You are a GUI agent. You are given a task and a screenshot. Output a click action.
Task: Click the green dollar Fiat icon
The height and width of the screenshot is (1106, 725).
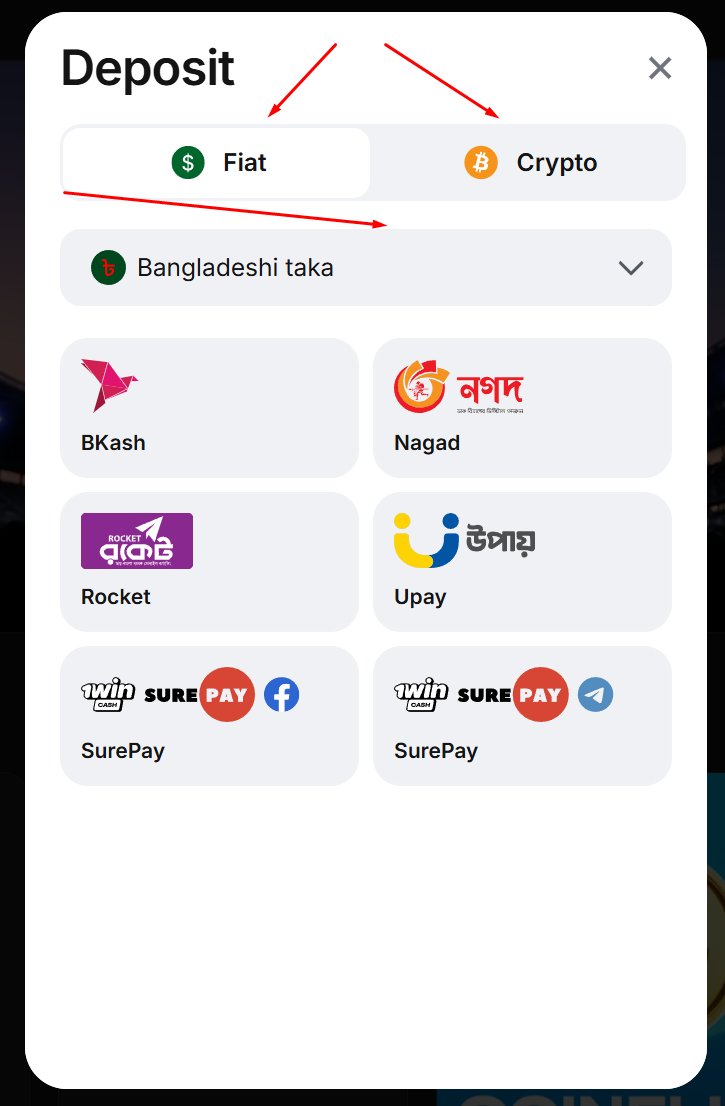(188, 162)
